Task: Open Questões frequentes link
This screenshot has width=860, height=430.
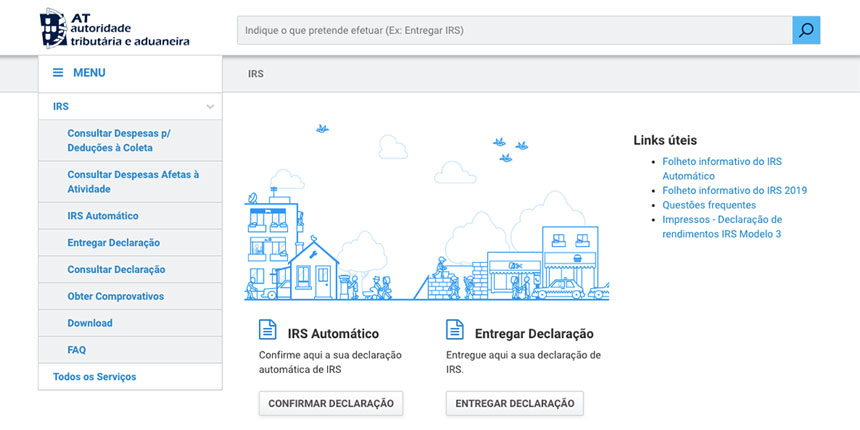Action: [x=709, y=205]
